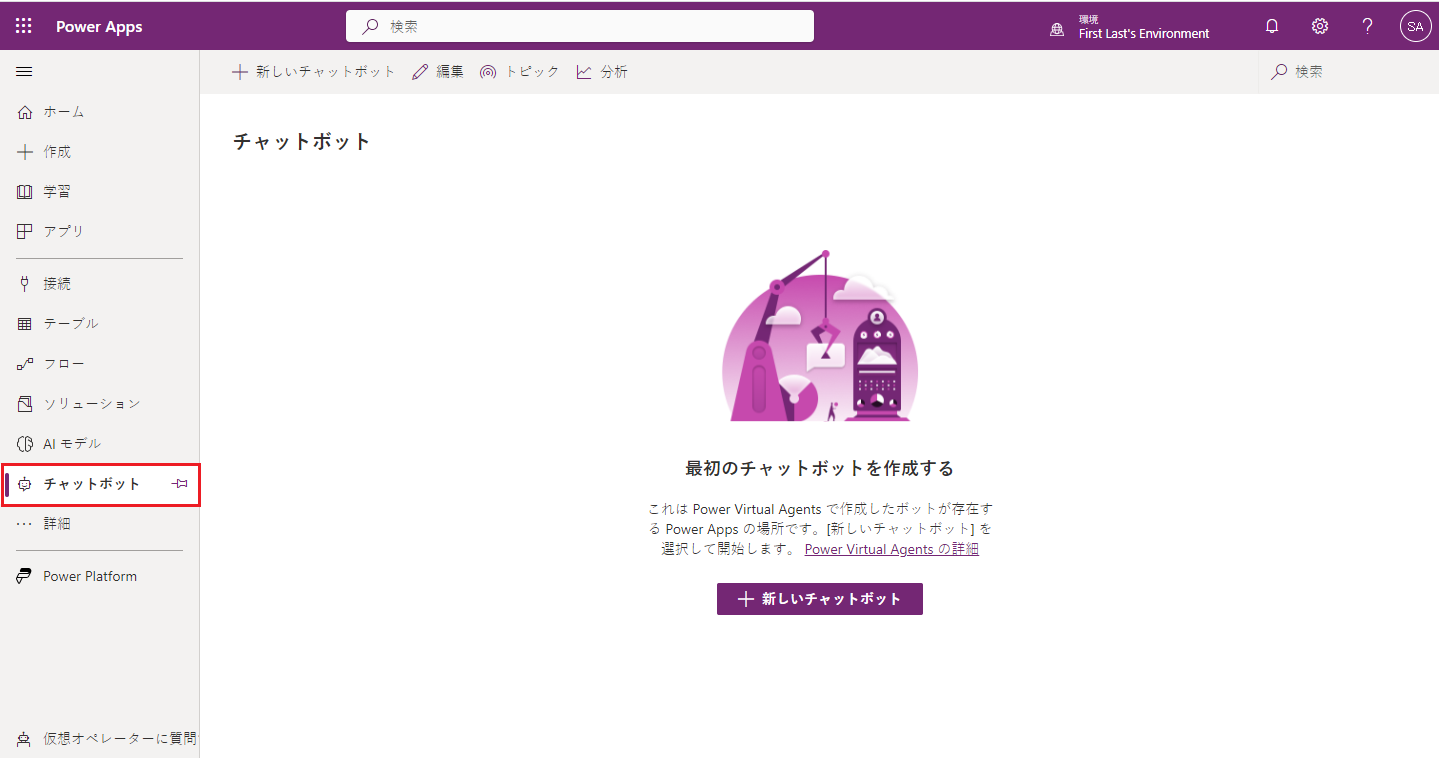Click the chatbot illustration image

820,336
